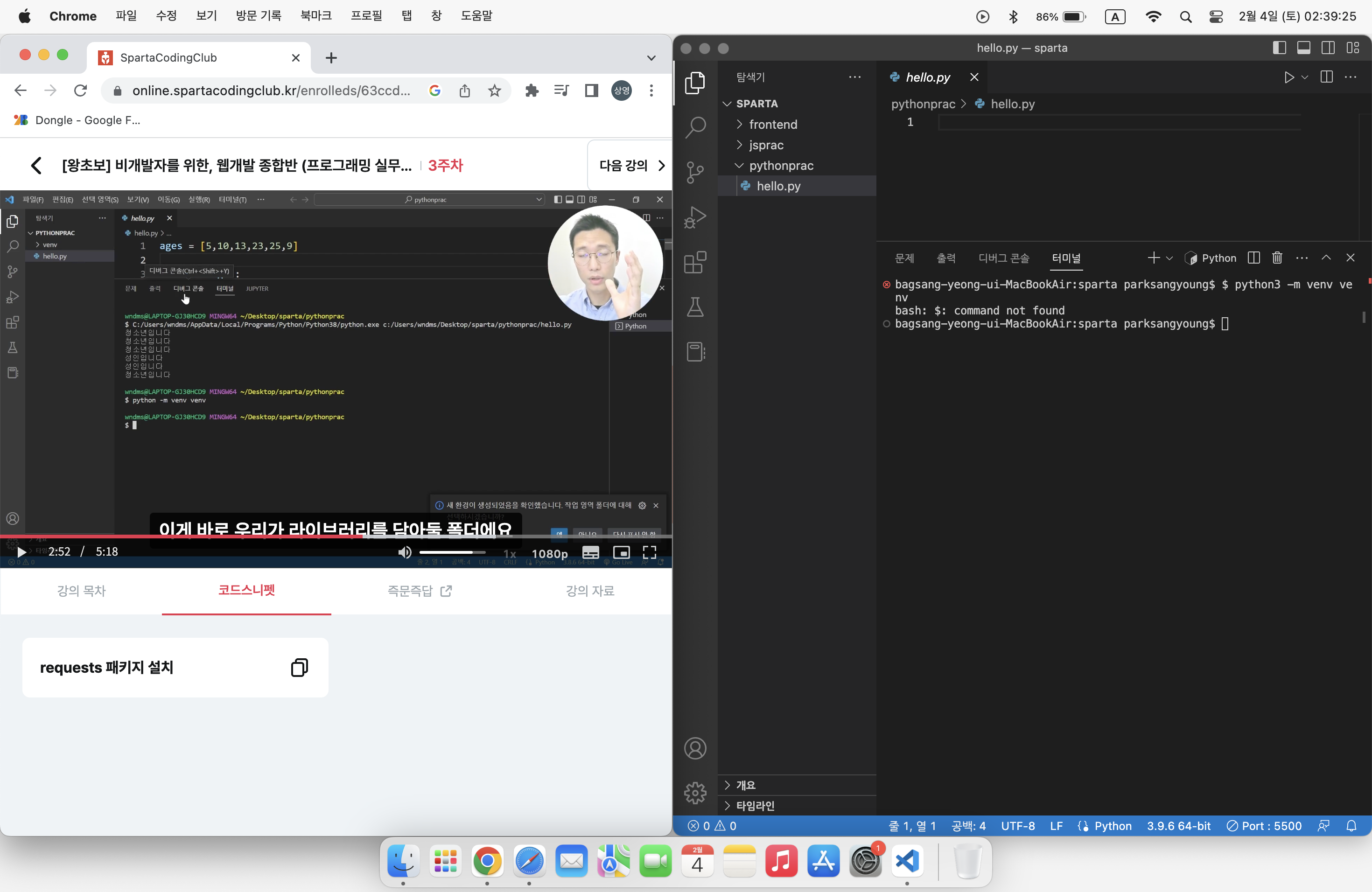Open the Explorer view in VS Code activity bar
This screenshot has height=892, width=1372.
(695, 83)
